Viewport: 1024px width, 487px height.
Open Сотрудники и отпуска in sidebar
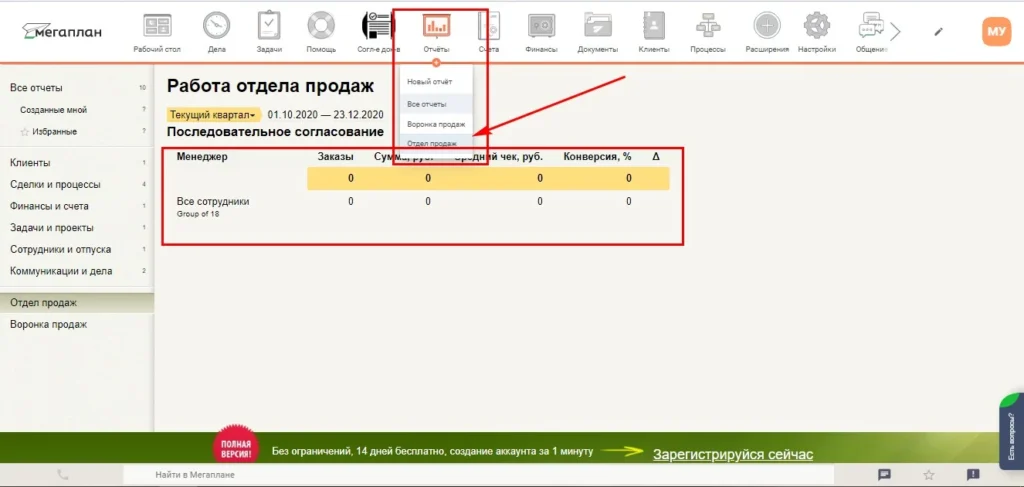point(61,249)
